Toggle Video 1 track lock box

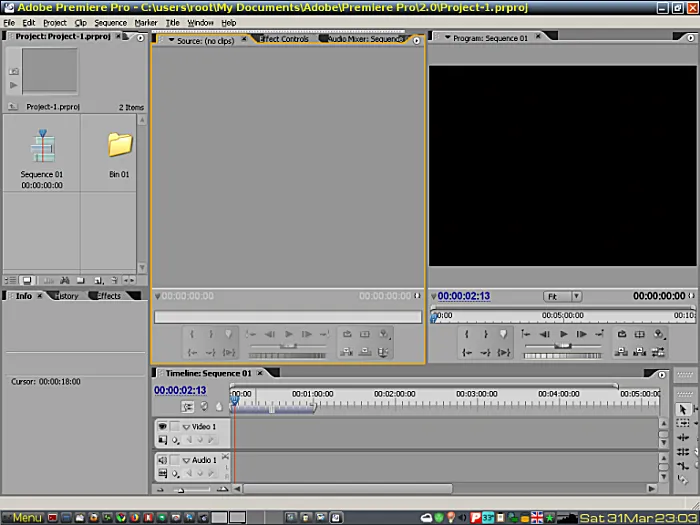point(175,426)
